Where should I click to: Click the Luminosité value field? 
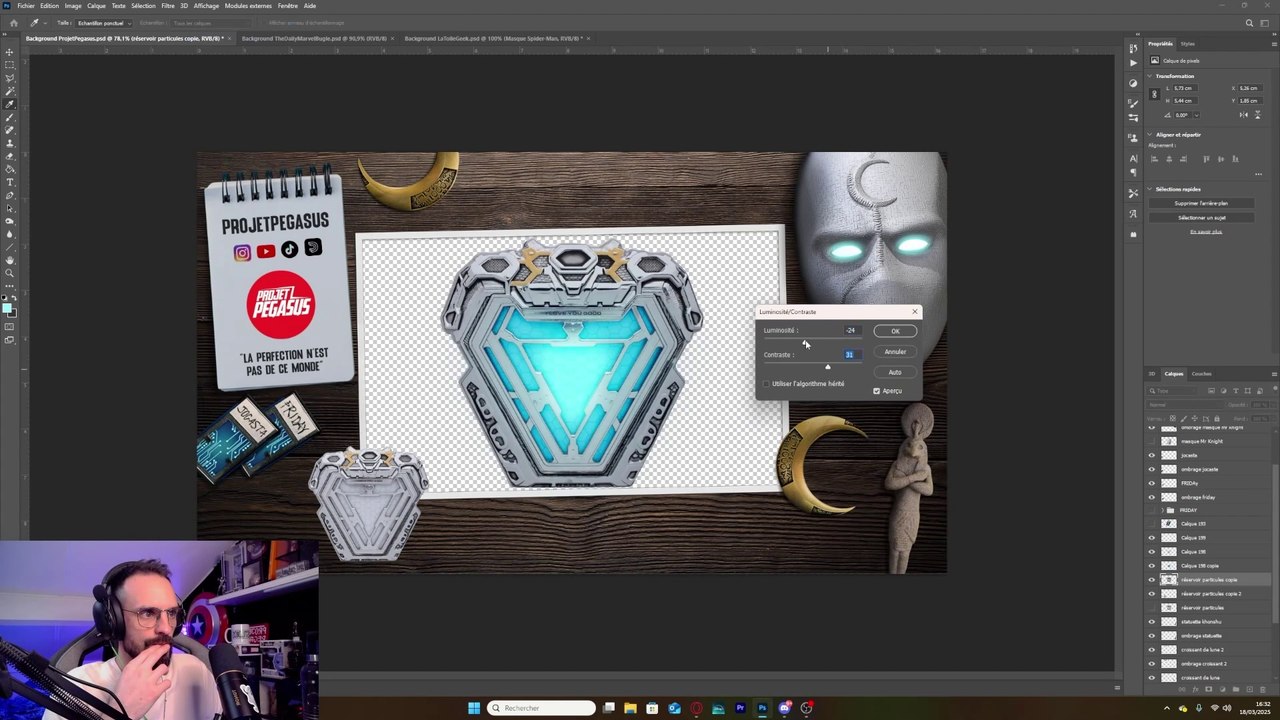coord(853,330)
